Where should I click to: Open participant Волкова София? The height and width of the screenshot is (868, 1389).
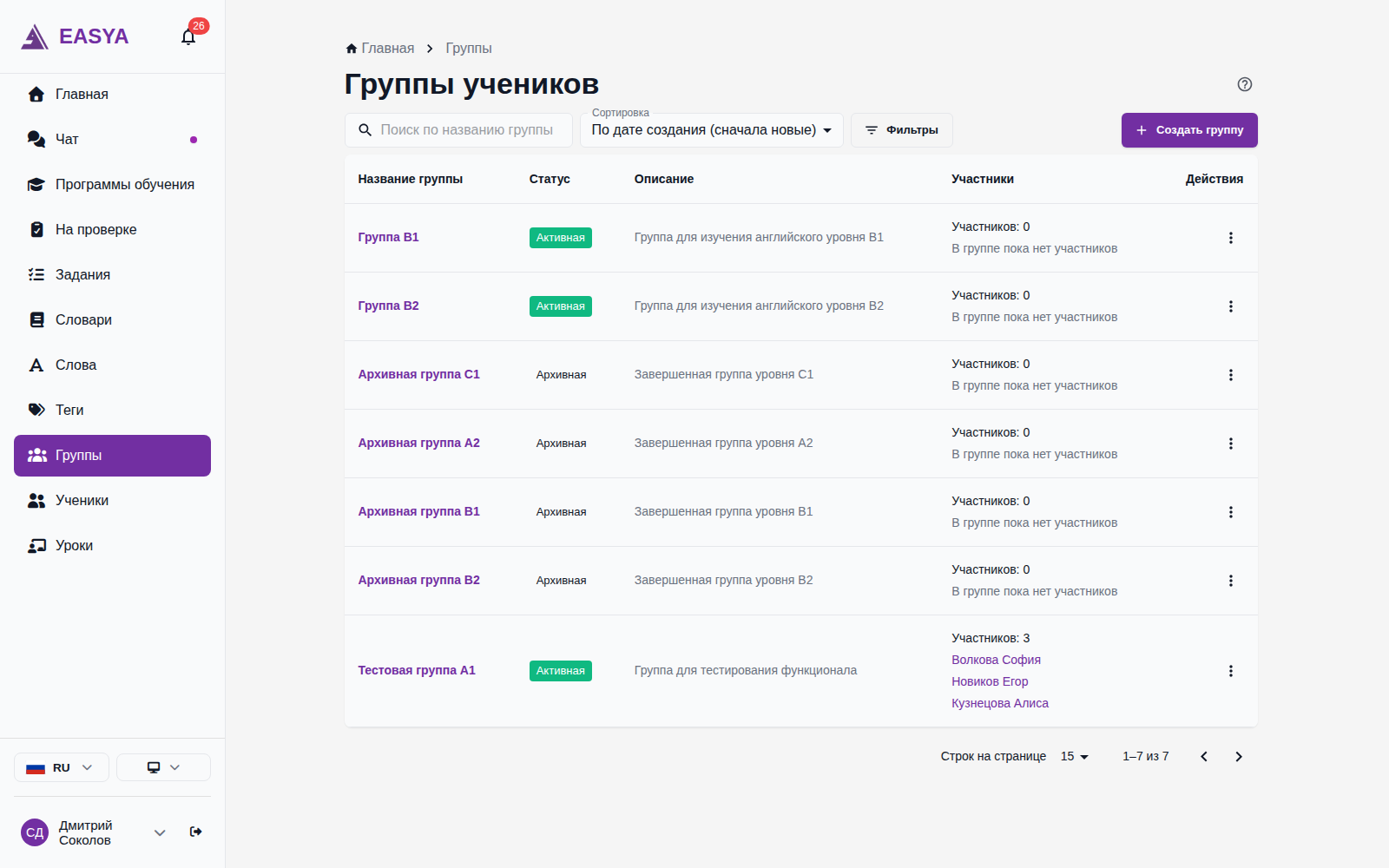coord(996,660)
